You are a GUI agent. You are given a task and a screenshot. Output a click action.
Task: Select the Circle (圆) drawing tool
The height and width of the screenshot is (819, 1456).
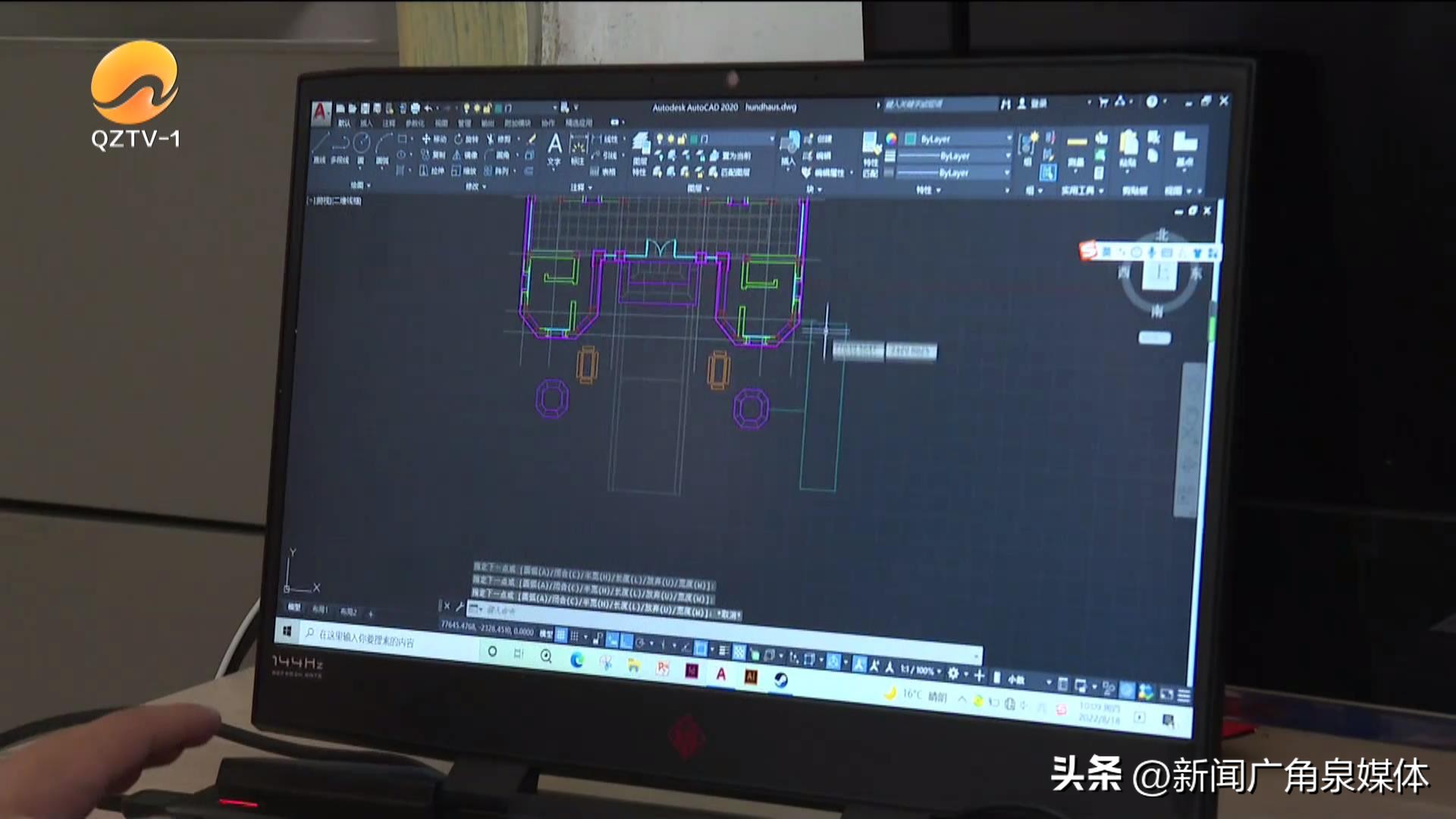(362, 143)
